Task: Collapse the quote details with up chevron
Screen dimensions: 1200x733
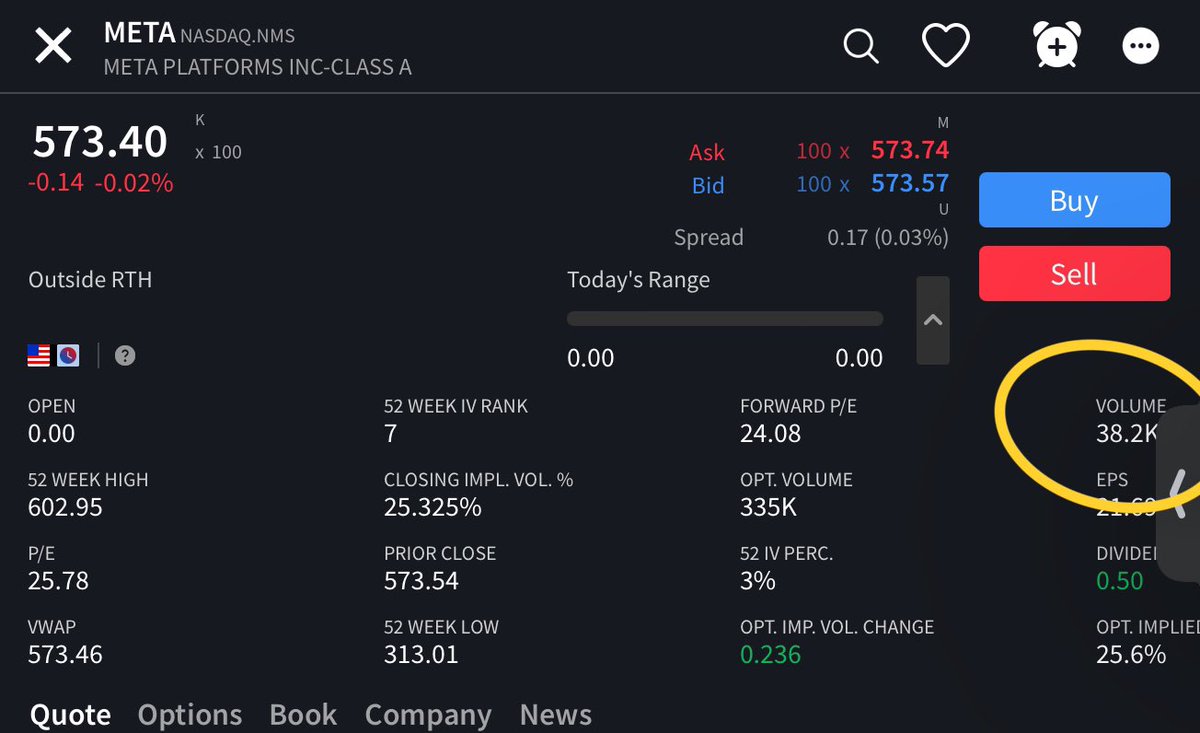Action: click(933, 320)
